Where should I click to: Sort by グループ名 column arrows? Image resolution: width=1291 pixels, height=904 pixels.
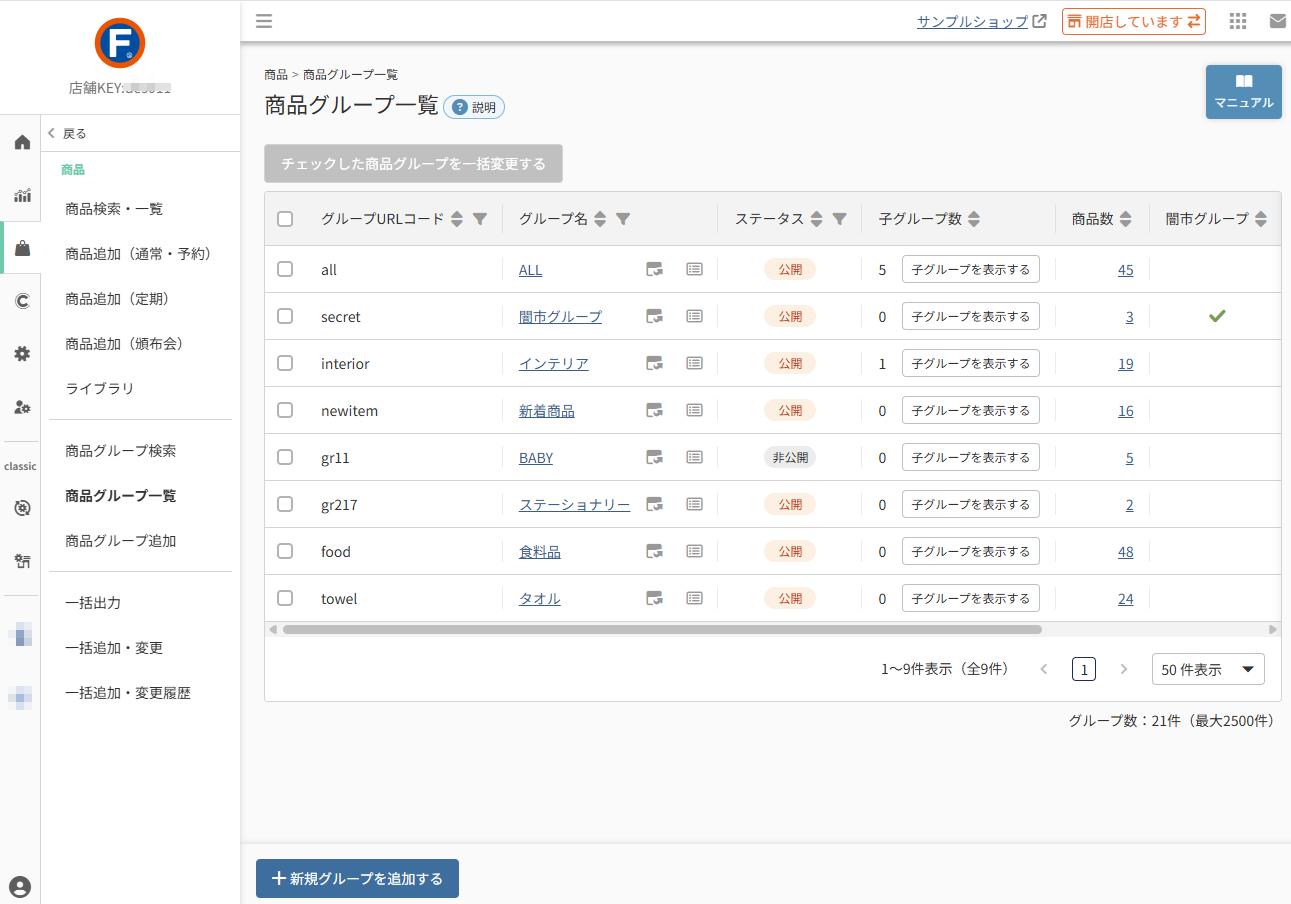pyautogui.click(x=600, y=219)
